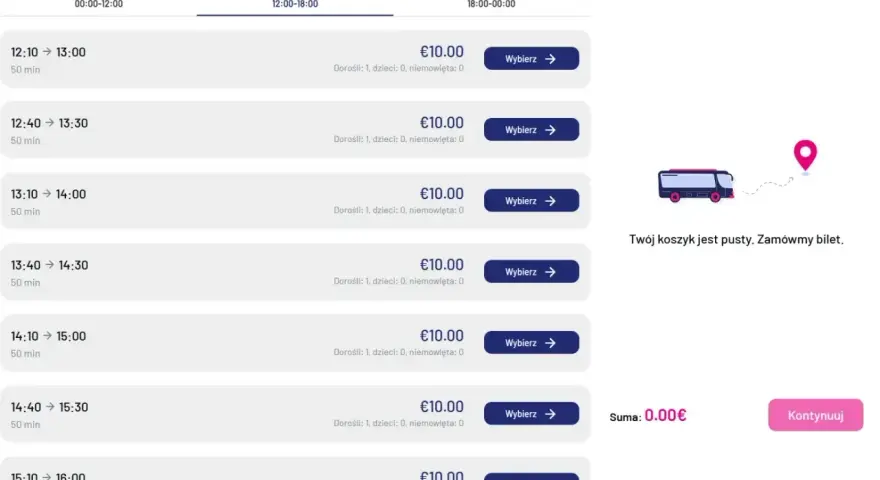Click arrow icon on 13:40 Wybierz button
The height and width of the screenshot is (480, 880).
pyautogui.click(x=551, y=272)
